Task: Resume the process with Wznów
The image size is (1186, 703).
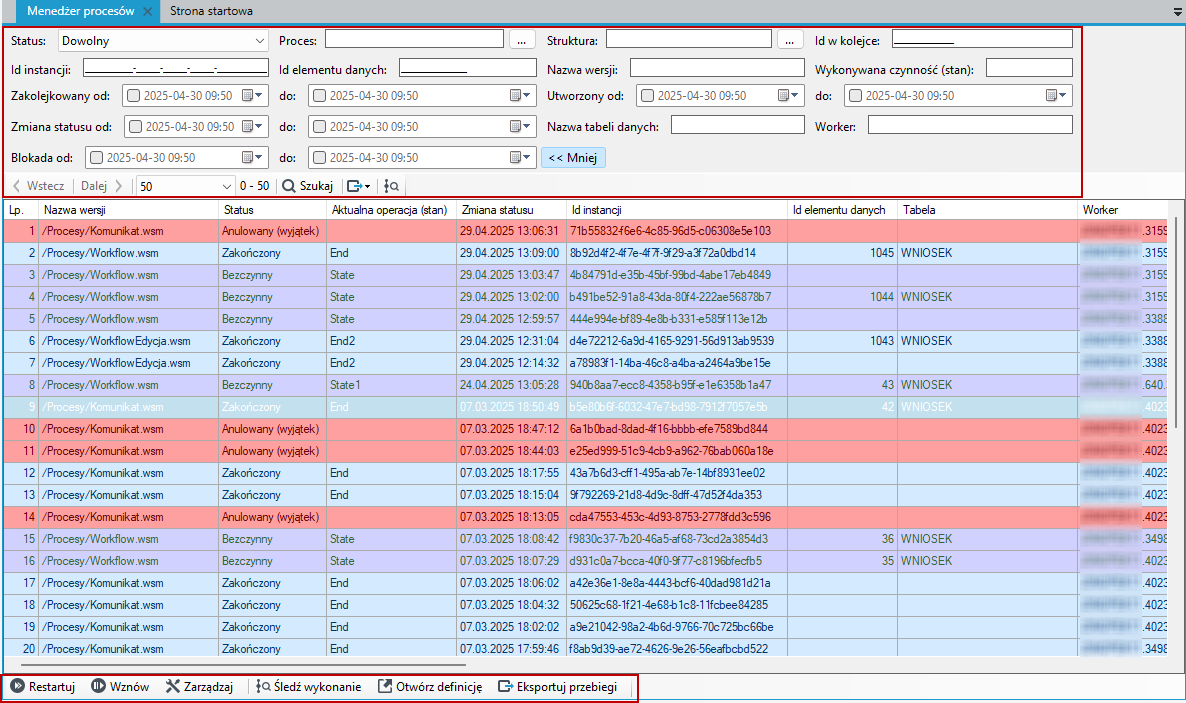Action: point(120,686)
